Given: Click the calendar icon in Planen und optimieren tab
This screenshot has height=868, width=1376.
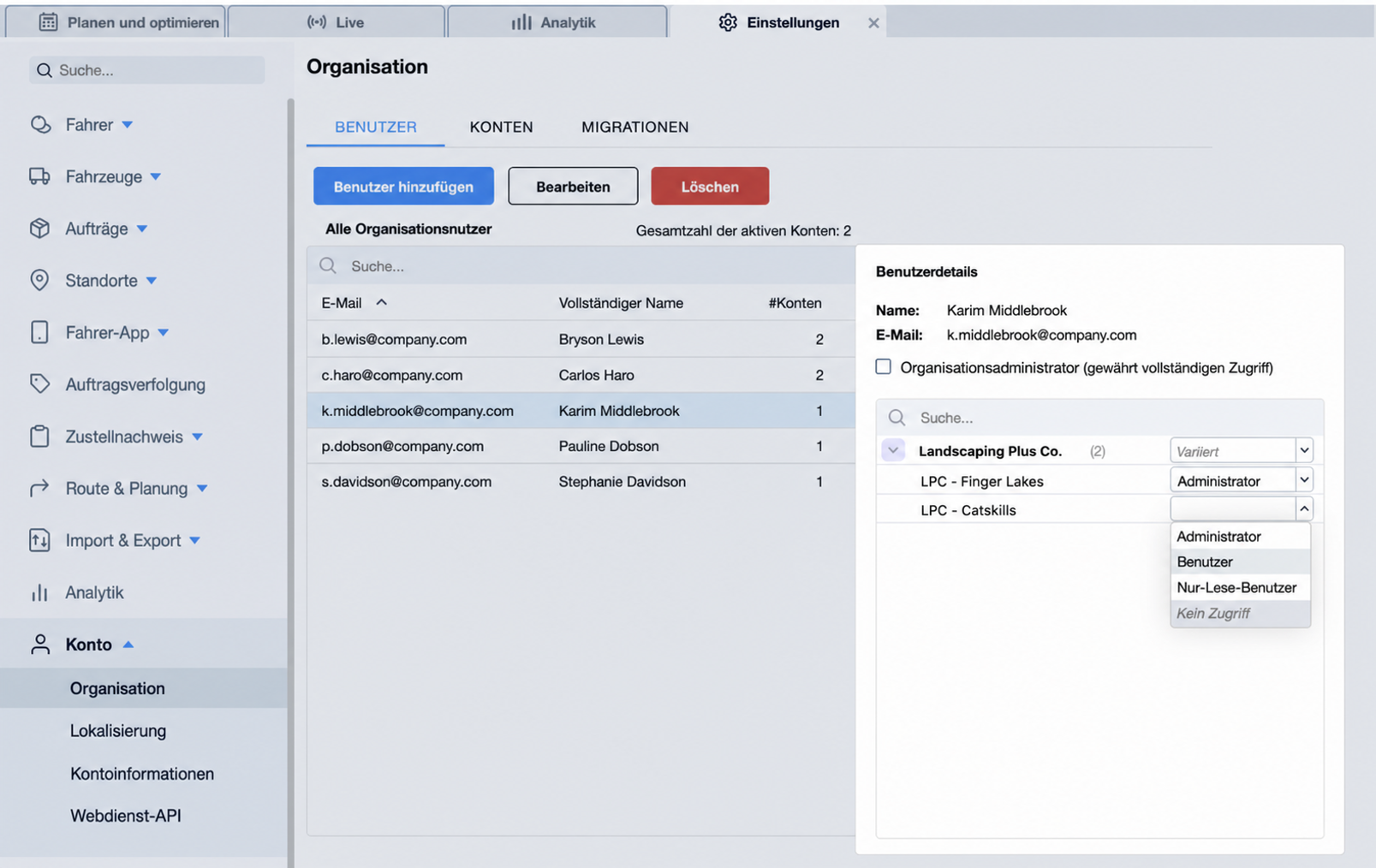Looking at the screenshot, I should click(x=48, y=22).
